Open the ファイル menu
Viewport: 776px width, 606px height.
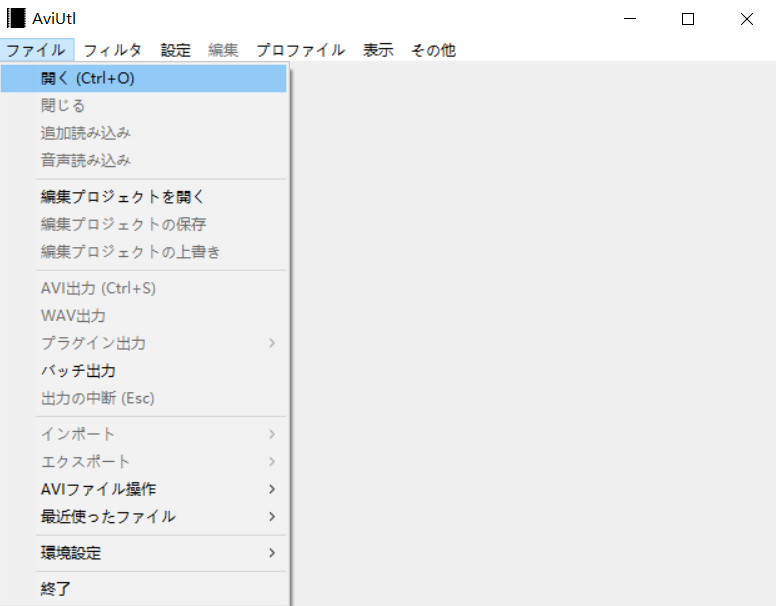click(x=37, y=50)
